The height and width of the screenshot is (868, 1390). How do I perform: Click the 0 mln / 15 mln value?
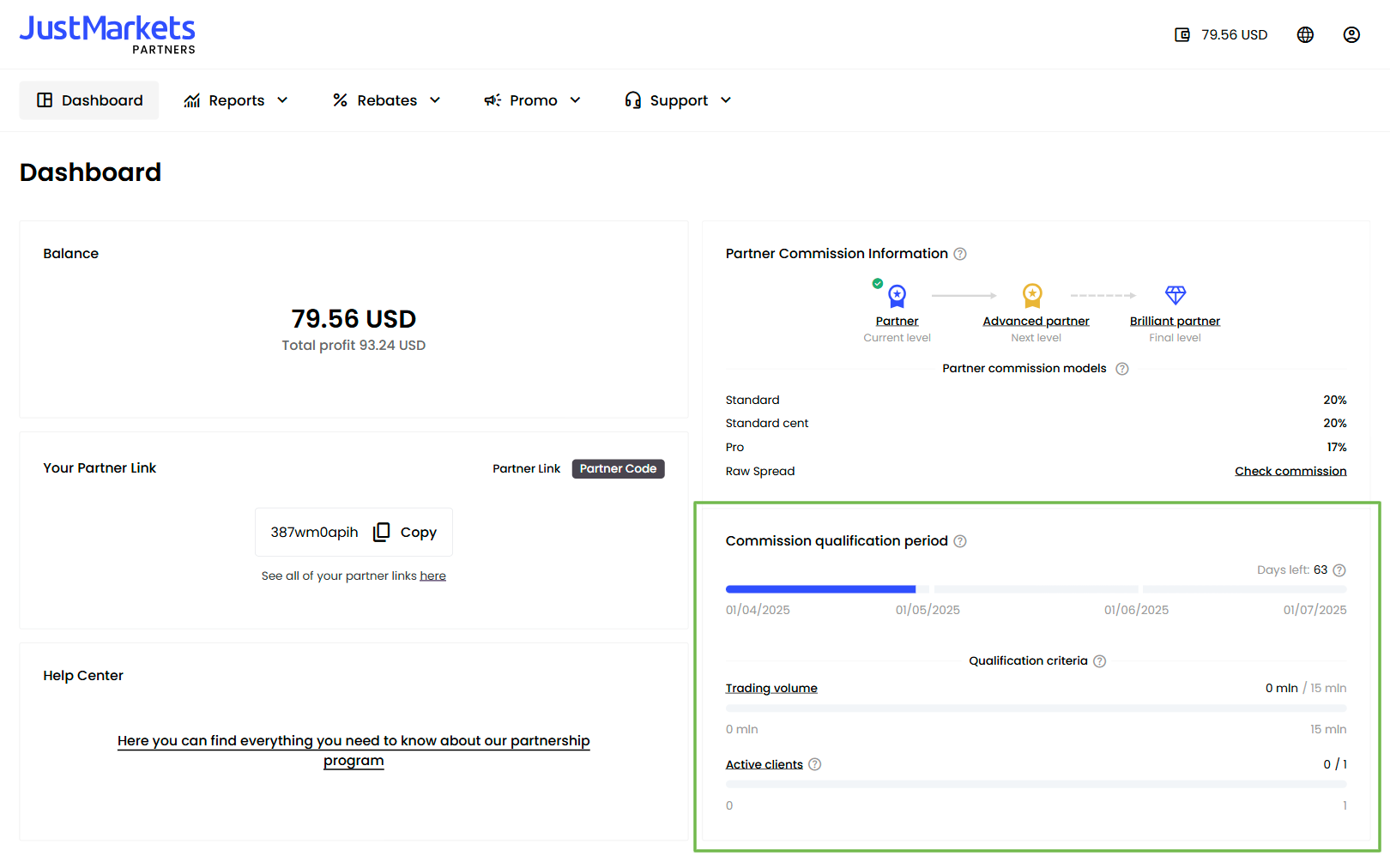point(1306,688)
